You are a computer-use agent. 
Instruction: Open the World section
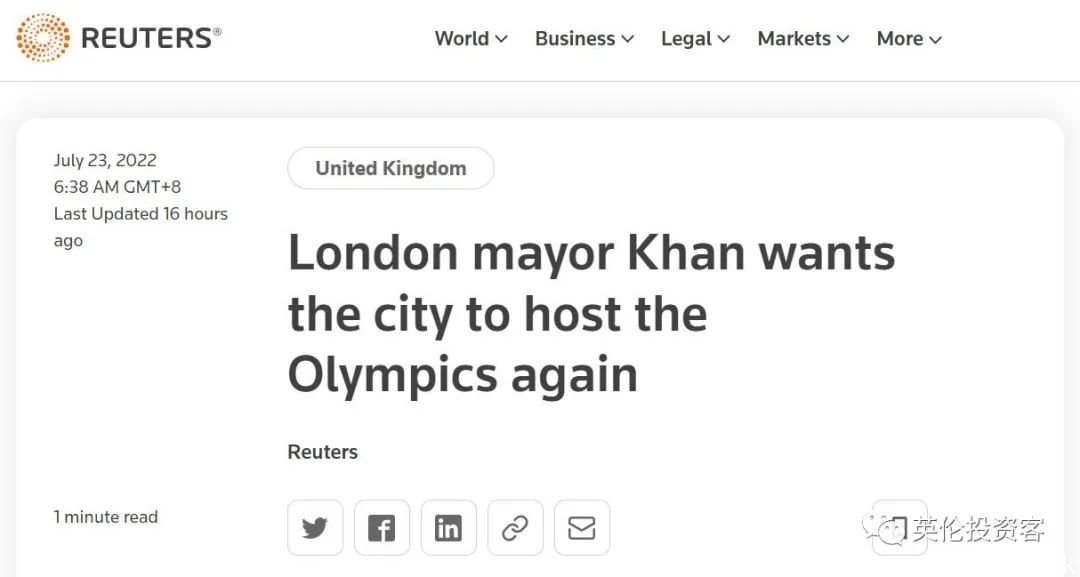coord(461,39)
